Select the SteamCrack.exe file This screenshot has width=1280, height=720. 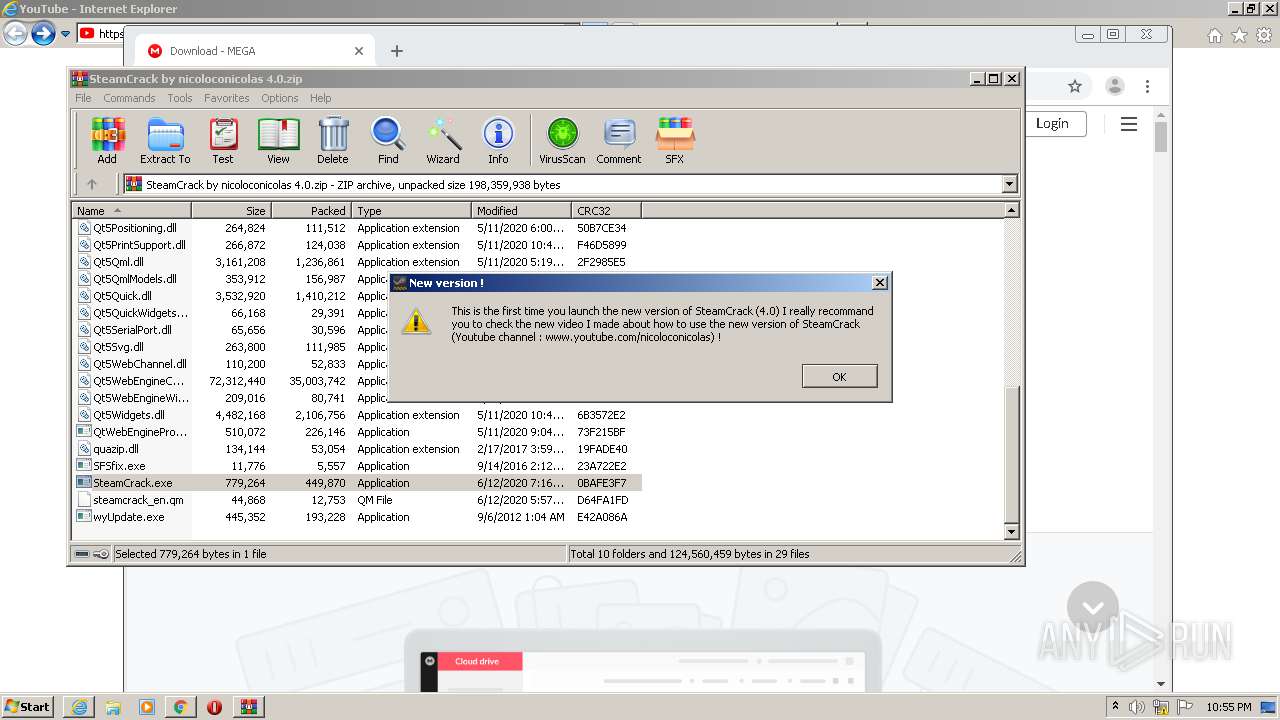coord(358,483)
